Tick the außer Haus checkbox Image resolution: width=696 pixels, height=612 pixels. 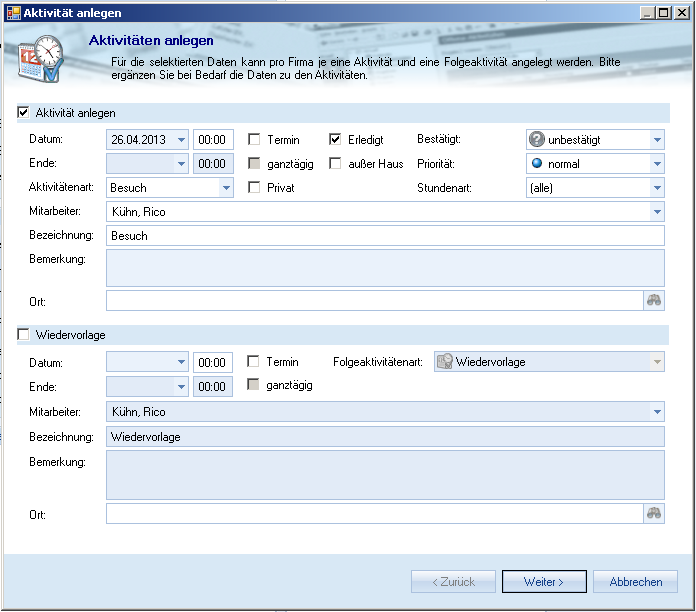pos(336,164)
